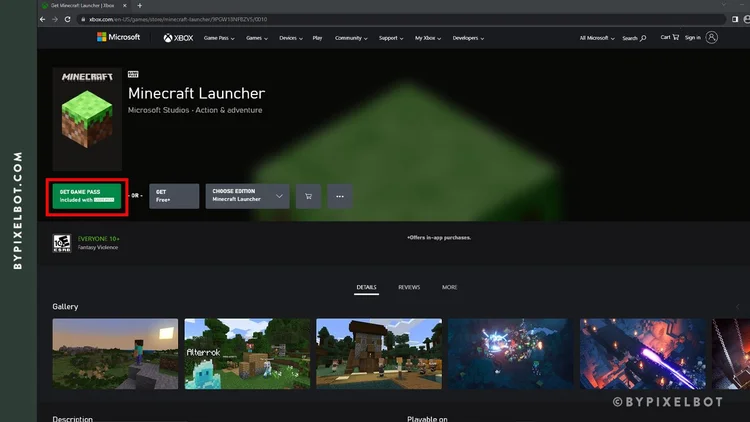Screen dimensions: 750x422
Task: Expand the Developers menu
Action: tap(468, 38)
